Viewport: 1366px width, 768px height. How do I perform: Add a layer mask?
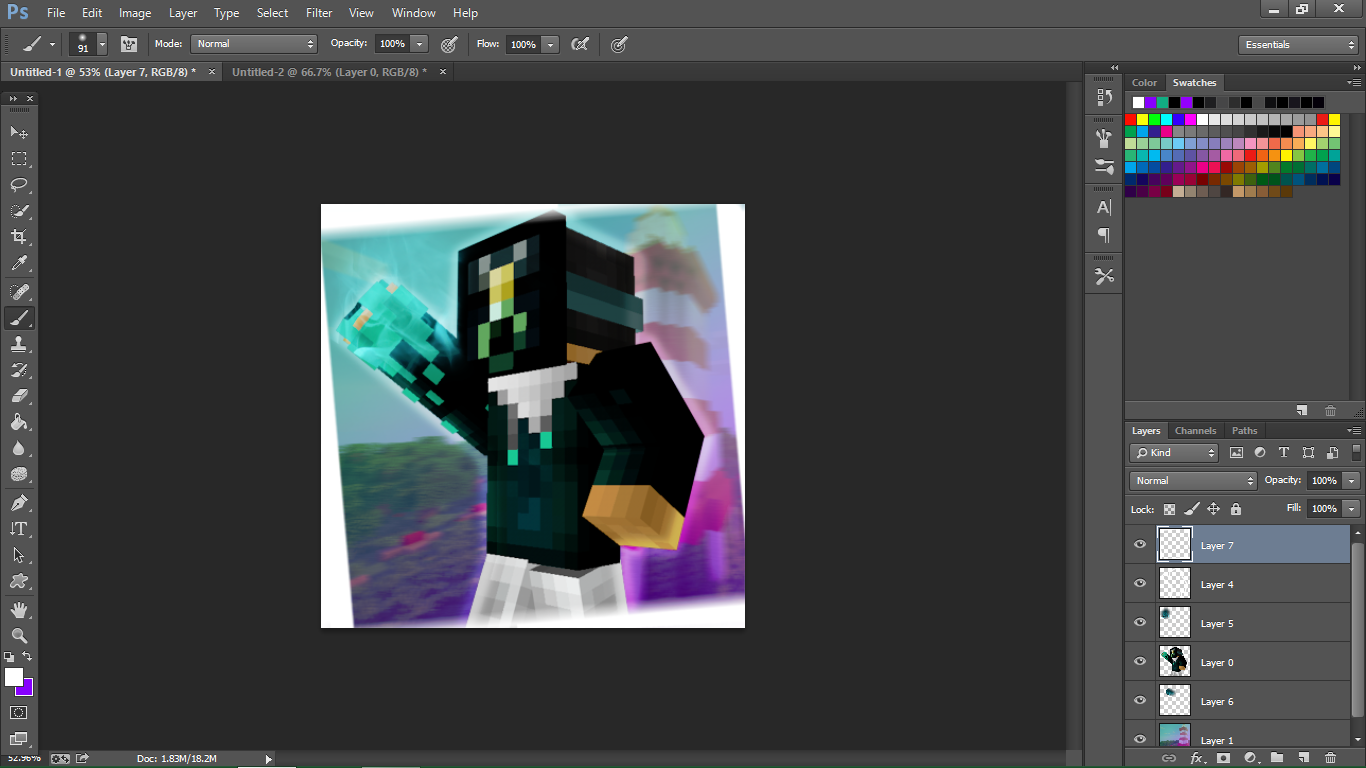point(1223,758)
